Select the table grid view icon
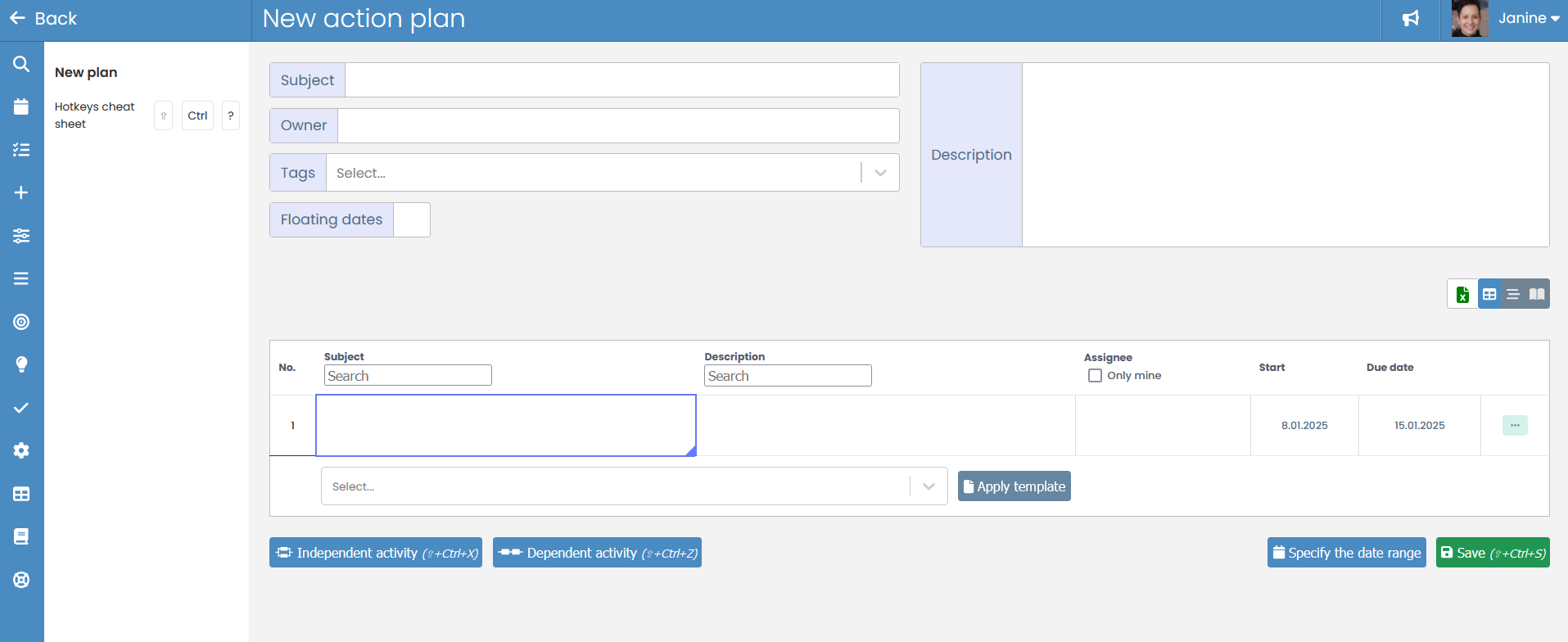This screenshot has width=1568, height=642. click(x=1489, y=294)
